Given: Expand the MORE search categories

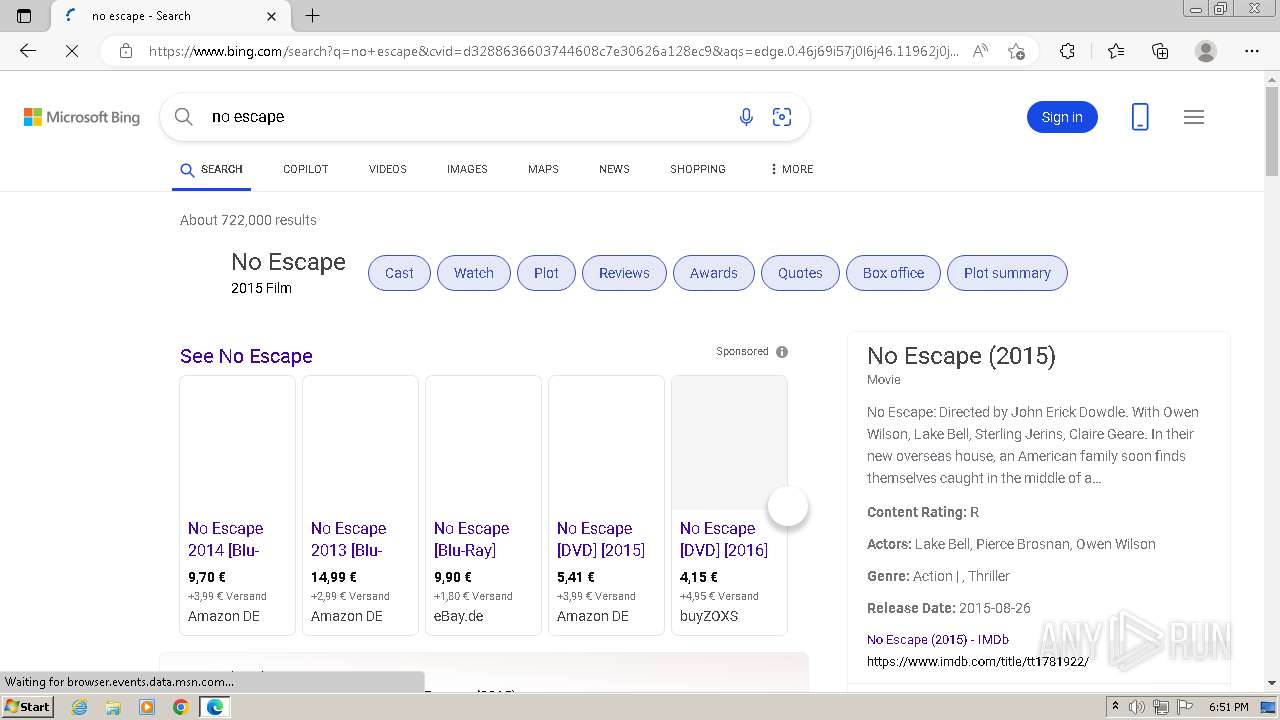Looking at the screenshot, I should pyautogui.click(x=791, y=169).
